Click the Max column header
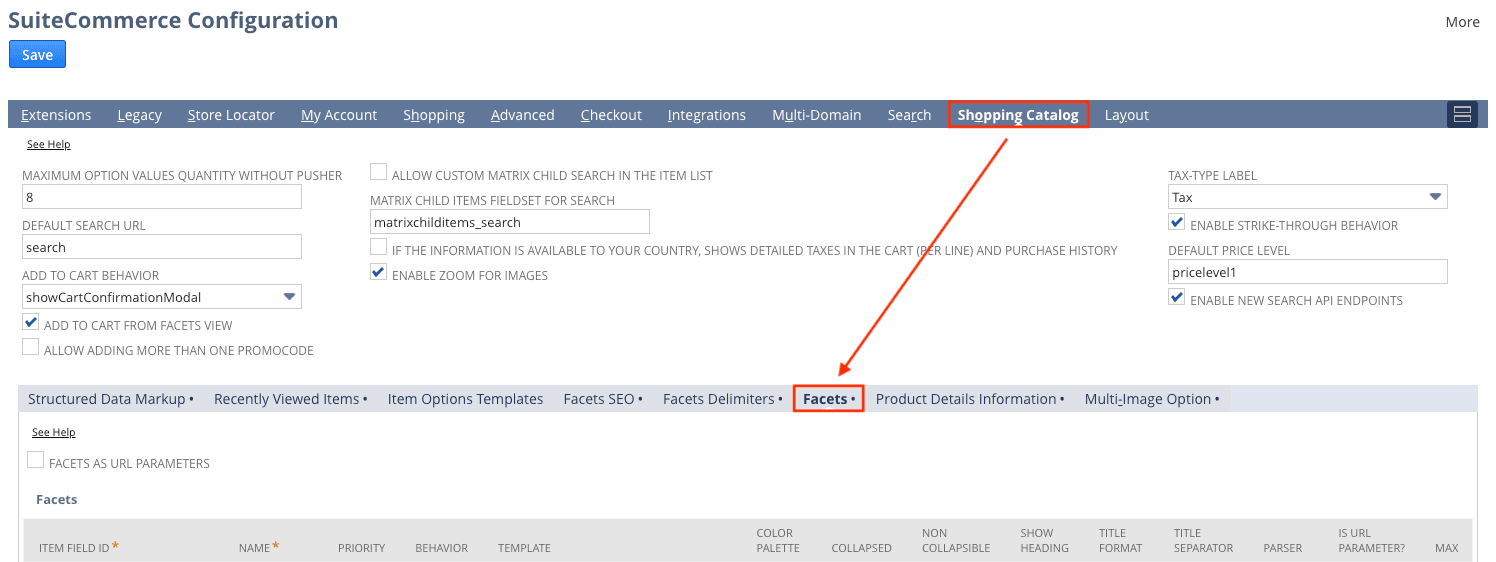 click(1447, 548)
